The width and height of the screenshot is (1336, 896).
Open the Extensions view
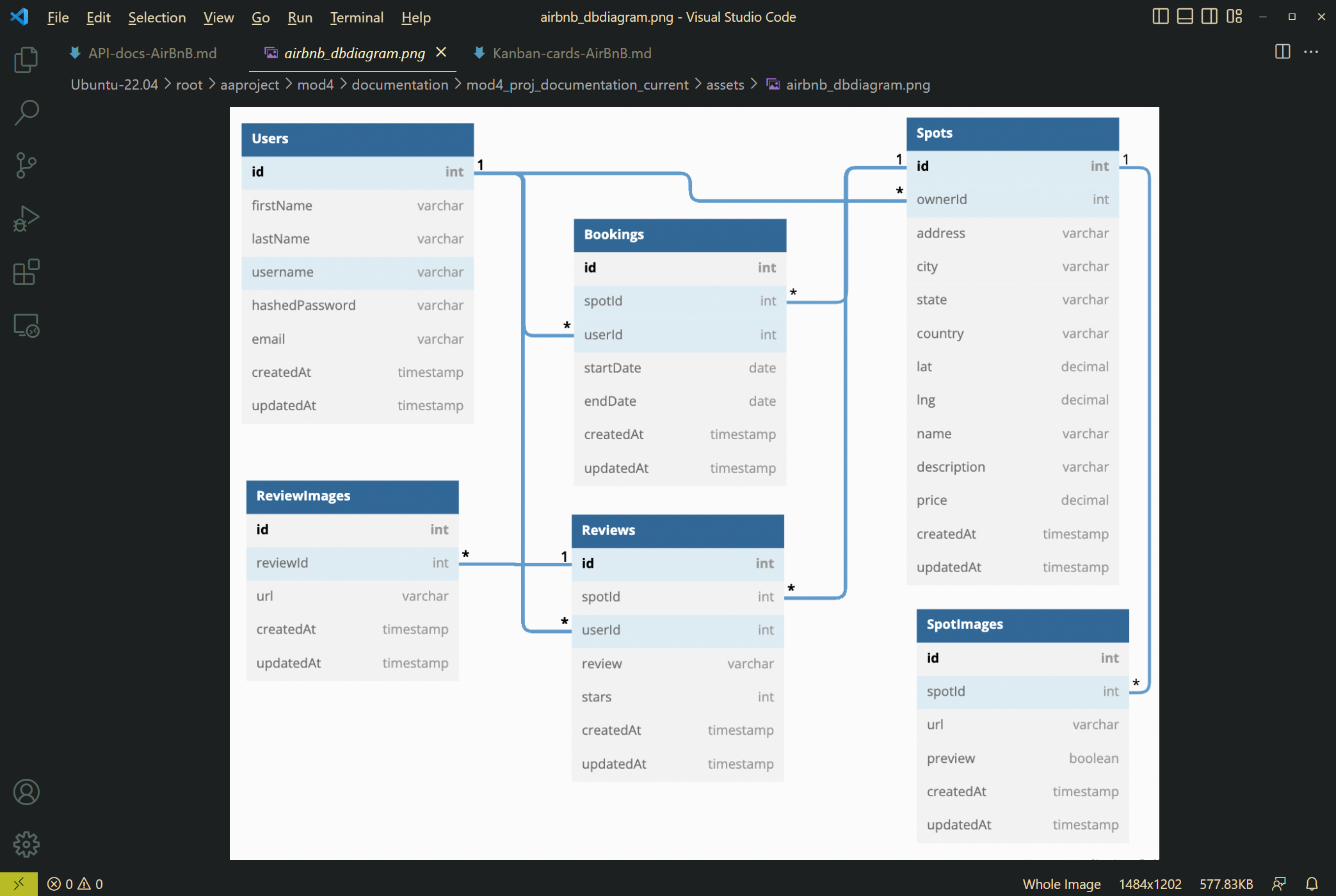click(25, 271)
